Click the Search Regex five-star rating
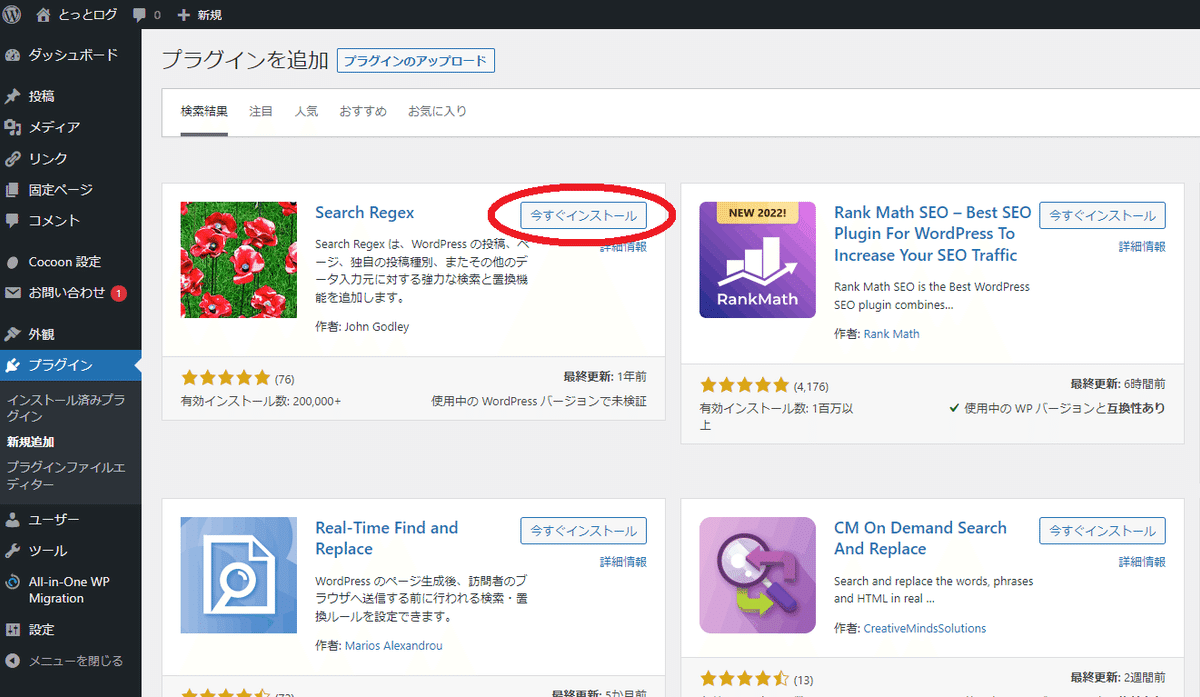Image resolution: width=1200 pixels, height=697 pixels. 226,378
